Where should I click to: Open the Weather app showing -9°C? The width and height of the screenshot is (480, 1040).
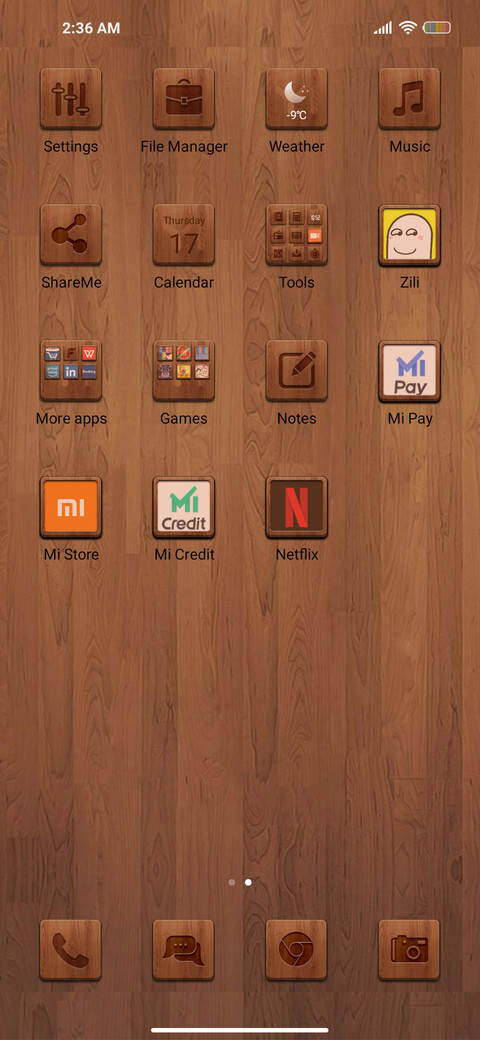point(296,98)
